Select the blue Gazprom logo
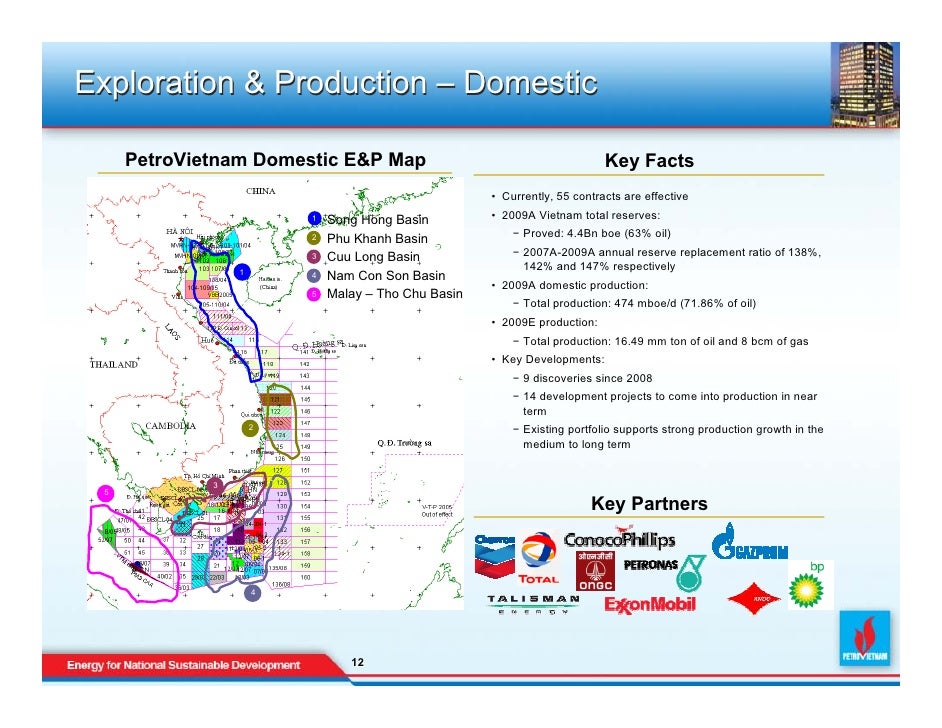942x728 pixels. click(749, 541)
